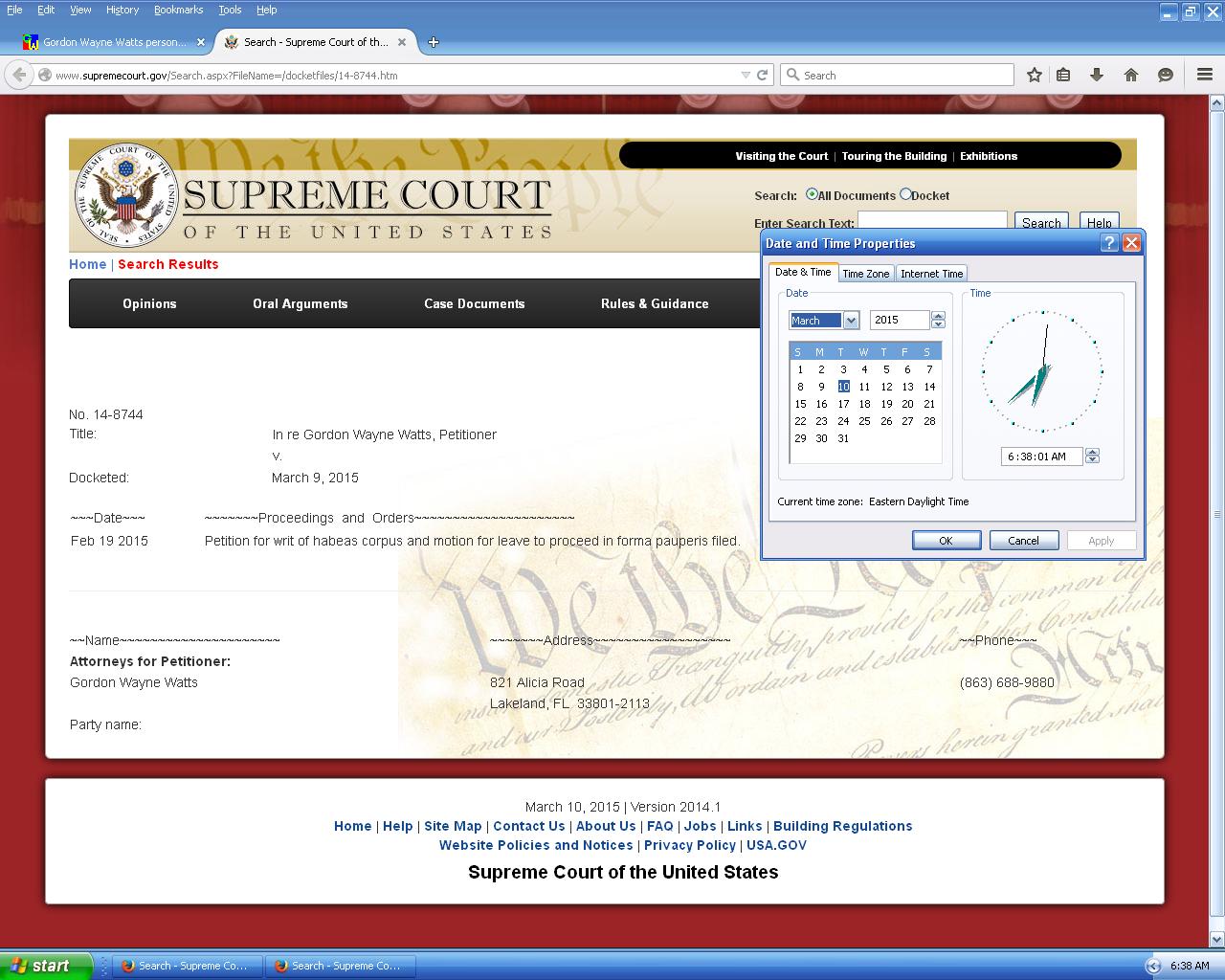The width and height of the screenshot is (1225, 980).
Task: Click the Help button beside Search
Action: tap(1099, 223)
